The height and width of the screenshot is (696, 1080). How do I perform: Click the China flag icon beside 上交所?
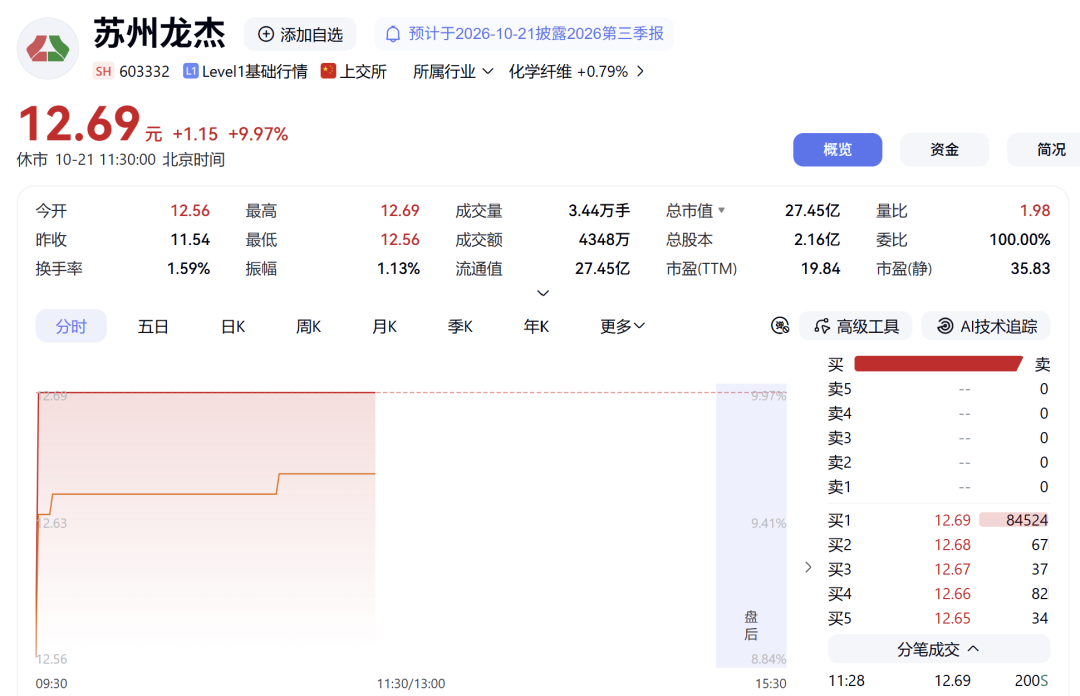coord(329,71)
